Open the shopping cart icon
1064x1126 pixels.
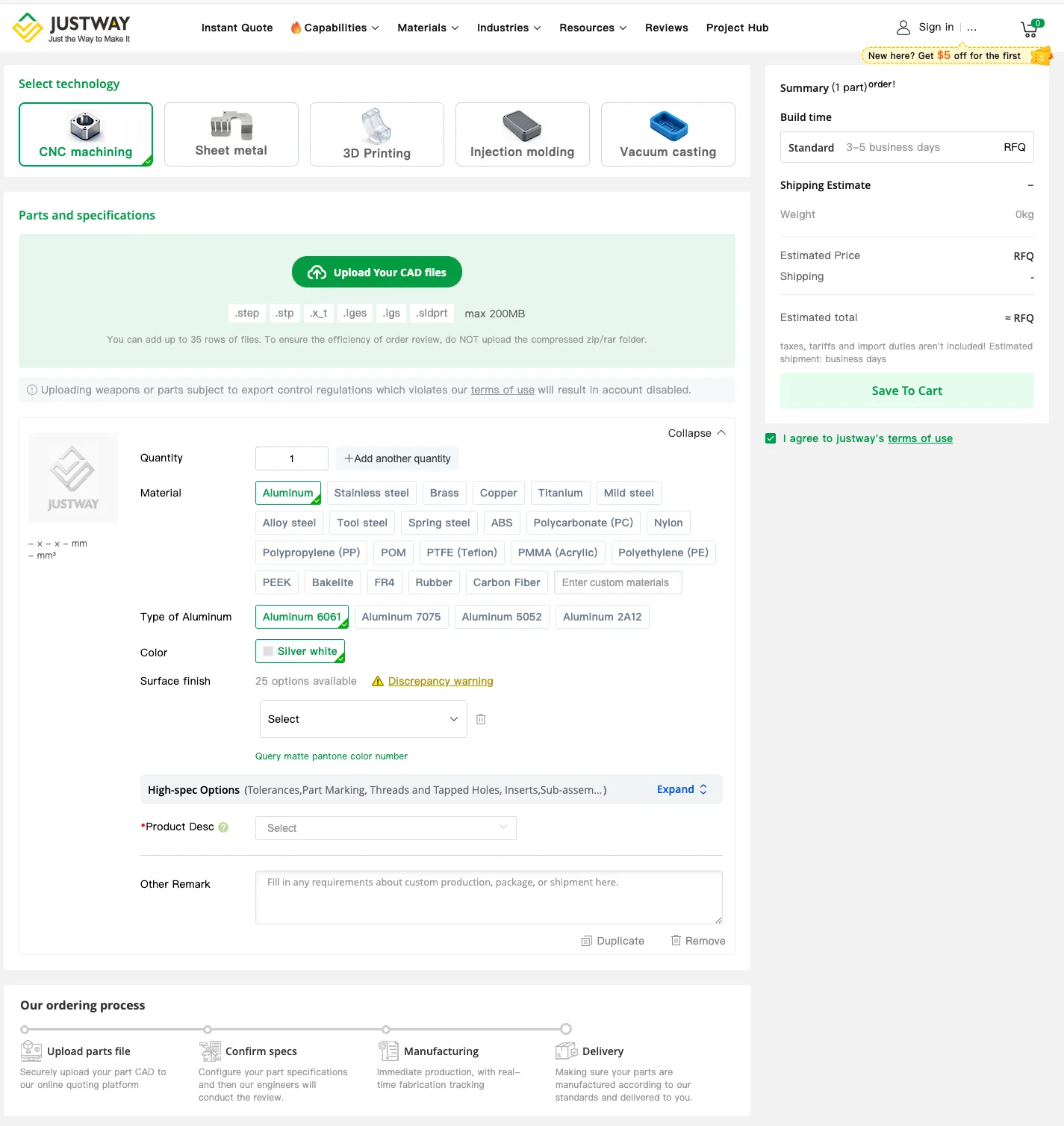pos(1029,29)
